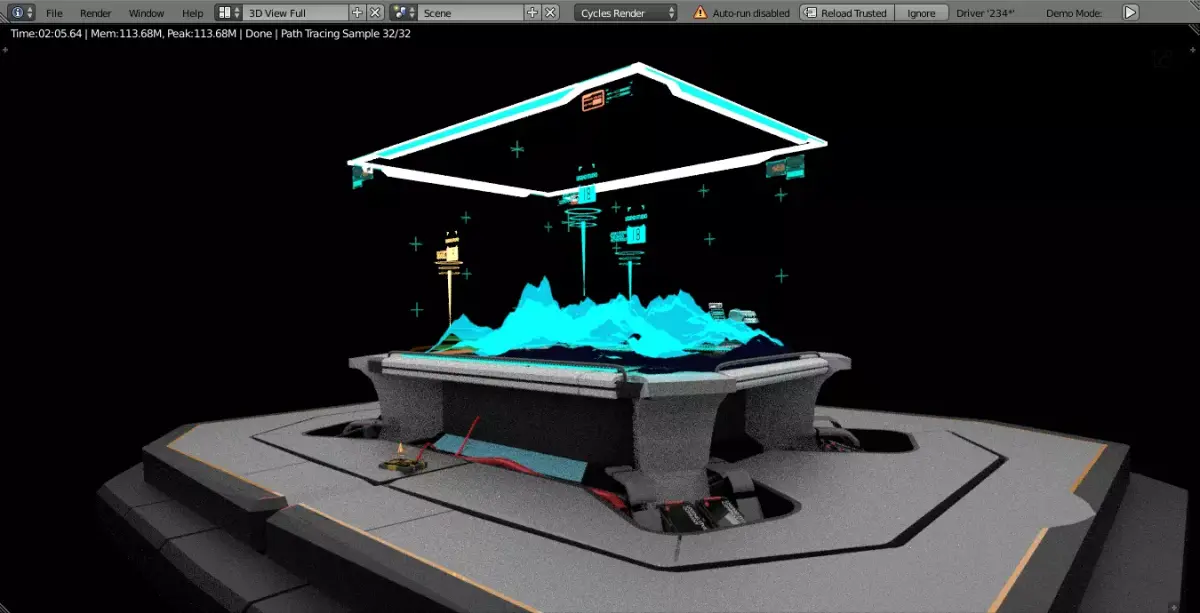Click the Driver '234*' text
1200x613 pixels.
(x=986, y=13)
